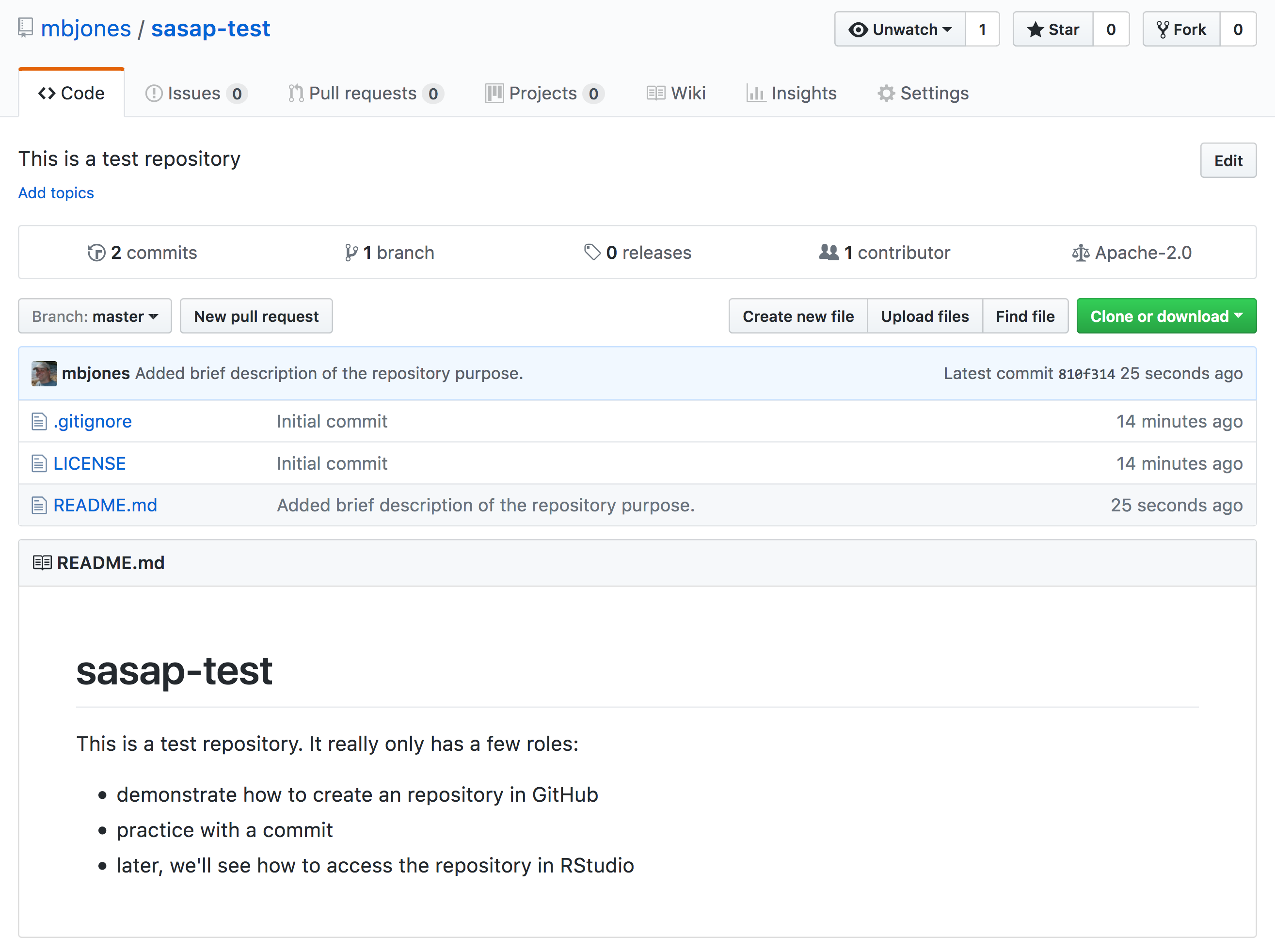Click the .gitignore file icon
Screen dimensions: 1275x952
coord(39,422)
